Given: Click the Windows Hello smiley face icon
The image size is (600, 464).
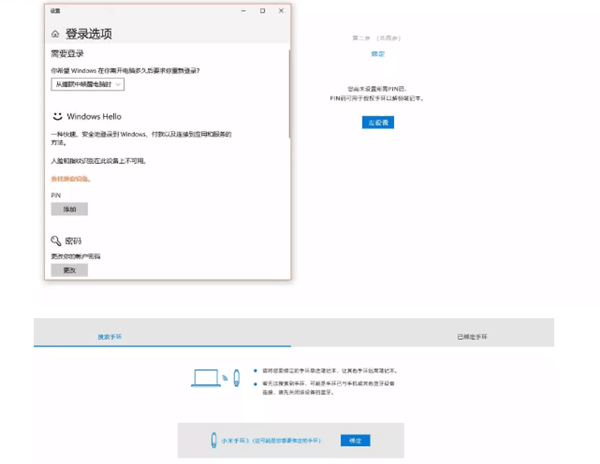Looking at the screenshot, I should tap(57, 116).
